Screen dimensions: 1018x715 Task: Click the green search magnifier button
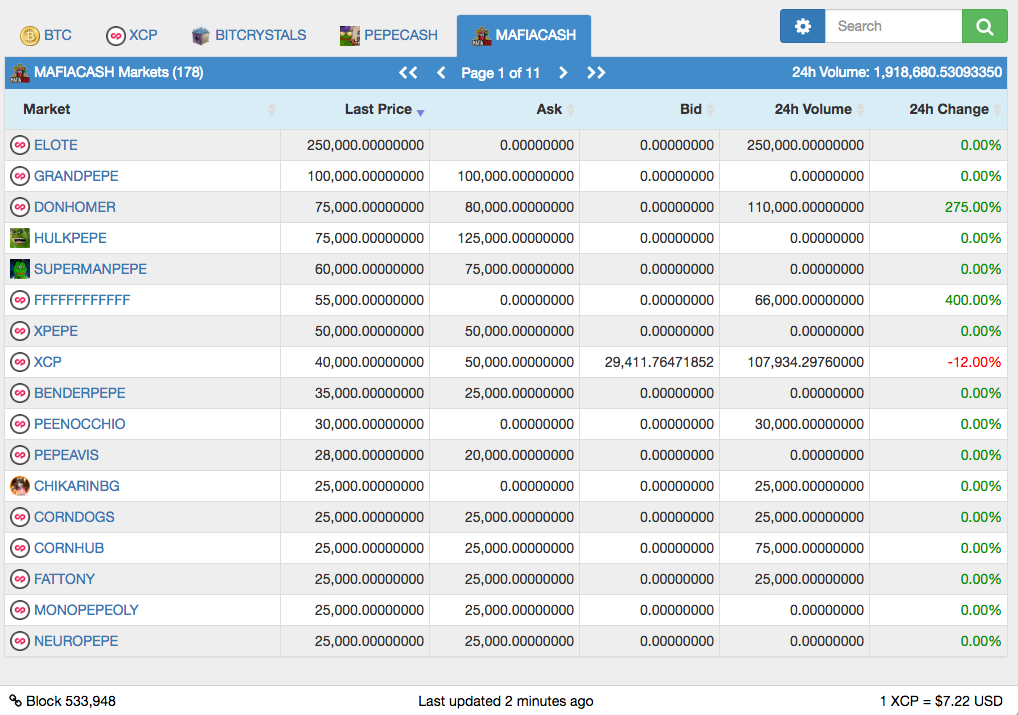(x=984, y=26)
